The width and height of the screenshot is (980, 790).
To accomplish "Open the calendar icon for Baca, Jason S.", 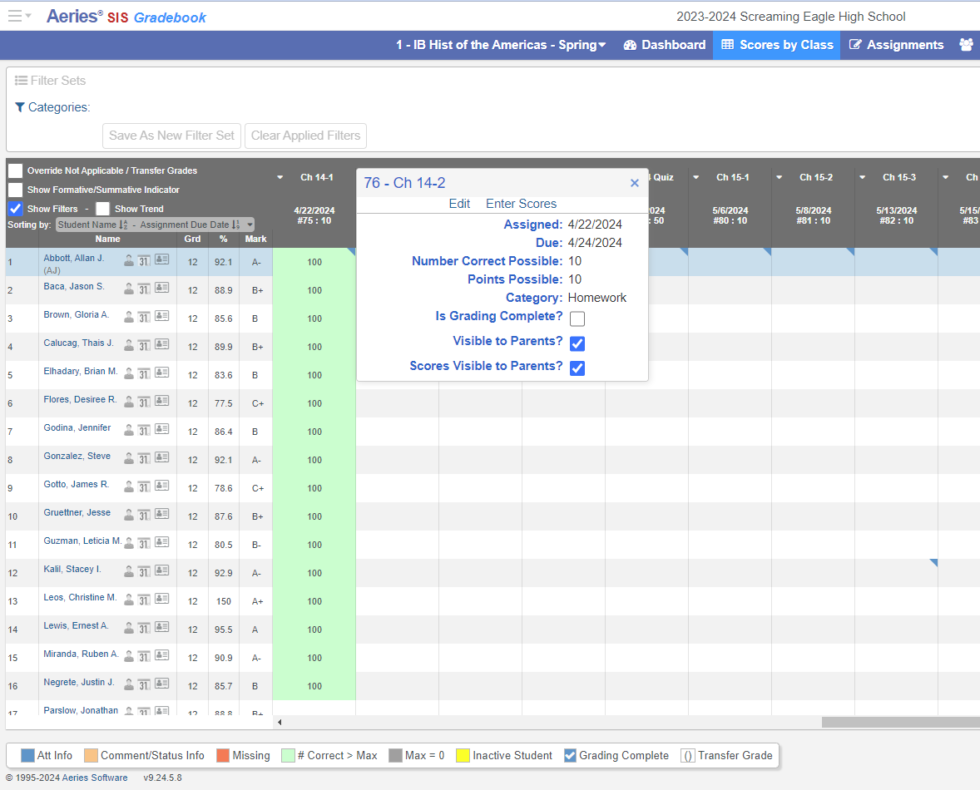I will pos(144,290).
